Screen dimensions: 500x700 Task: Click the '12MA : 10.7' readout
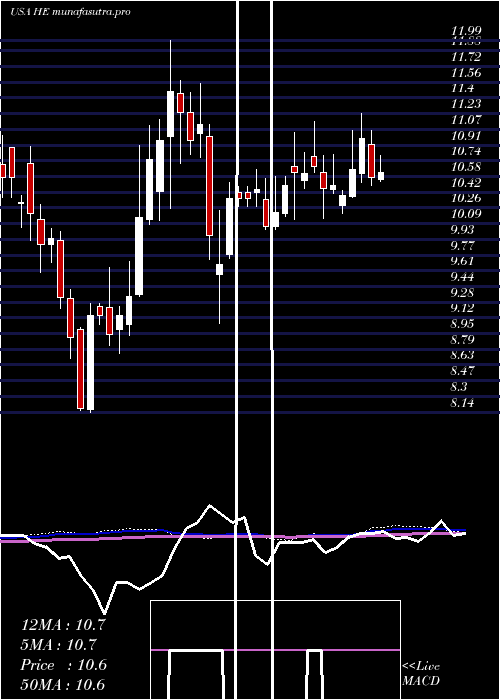63,625
